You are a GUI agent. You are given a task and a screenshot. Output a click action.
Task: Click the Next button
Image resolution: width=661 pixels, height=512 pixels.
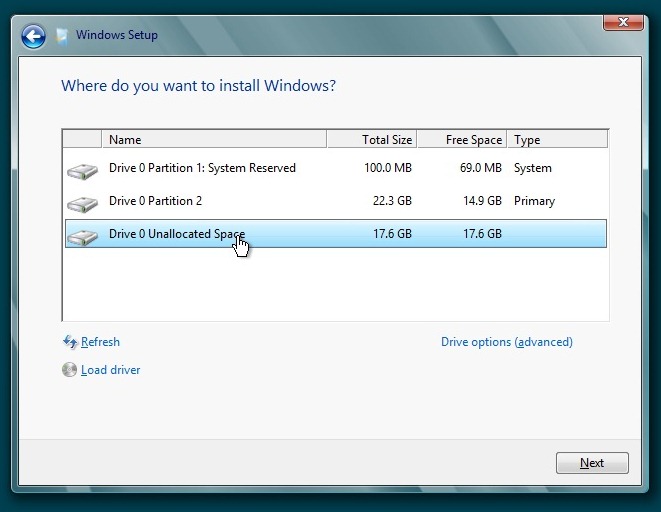592,463
